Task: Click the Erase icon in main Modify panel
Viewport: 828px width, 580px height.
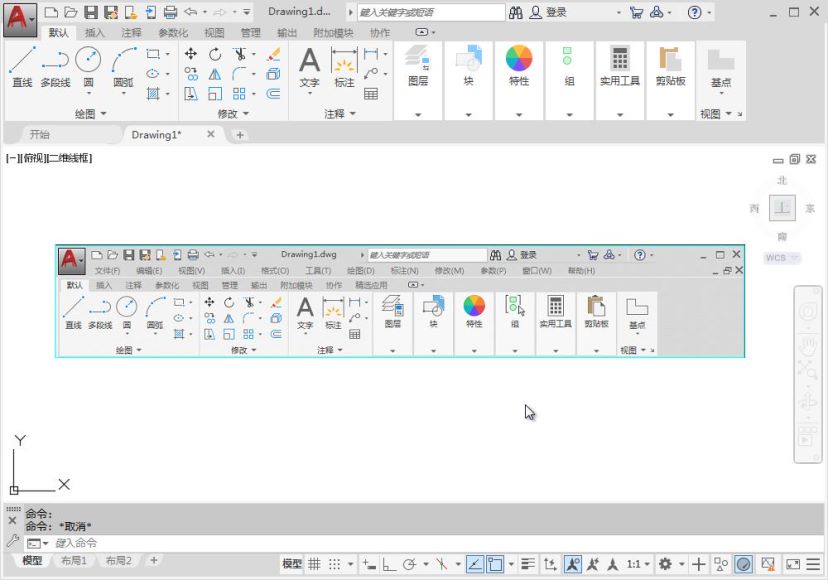Action: [x=274, y=54]
